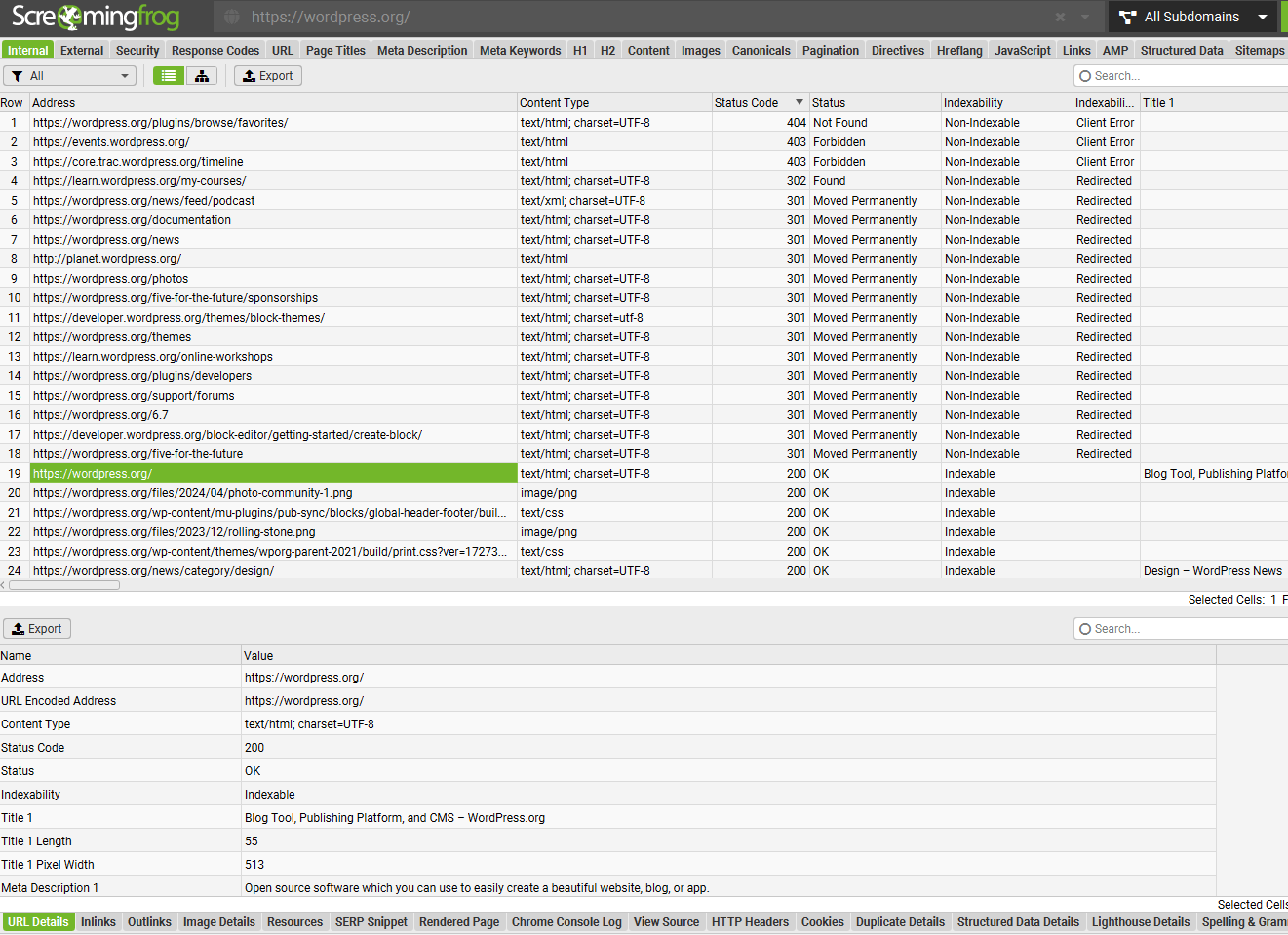This screenshot has height=935, width=1288.
Task: Clear the URL bar with X icon
Action: pos(1060,17)
